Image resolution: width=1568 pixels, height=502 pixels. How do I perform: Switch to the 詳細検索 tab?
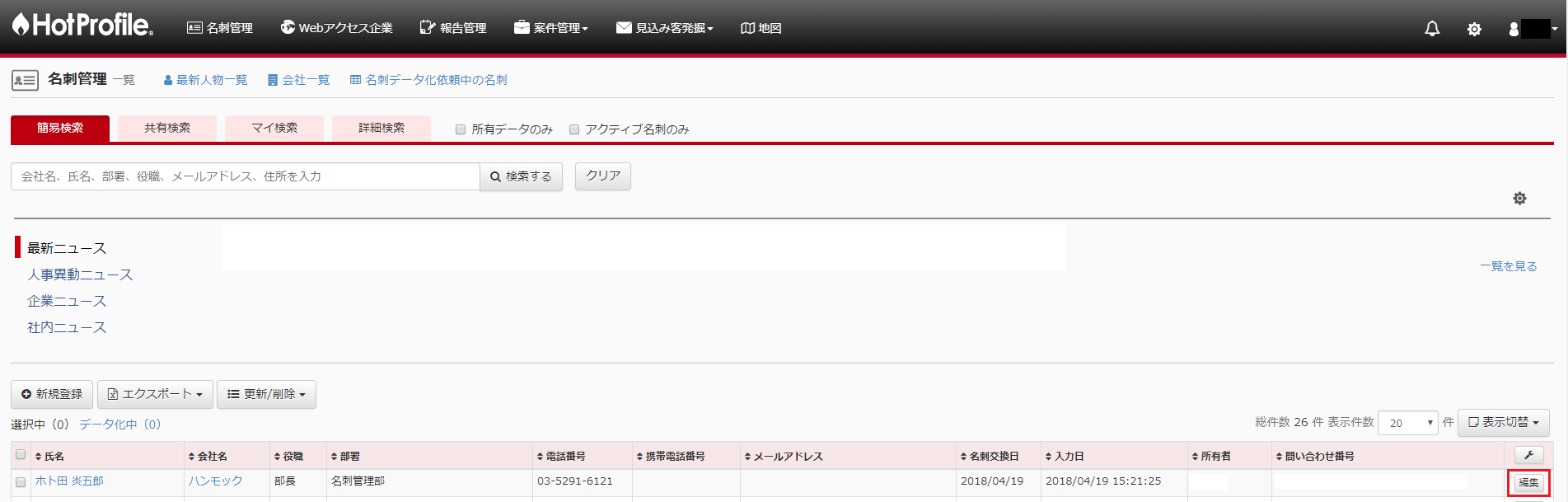pyautogui.click(x=381, y=128)
